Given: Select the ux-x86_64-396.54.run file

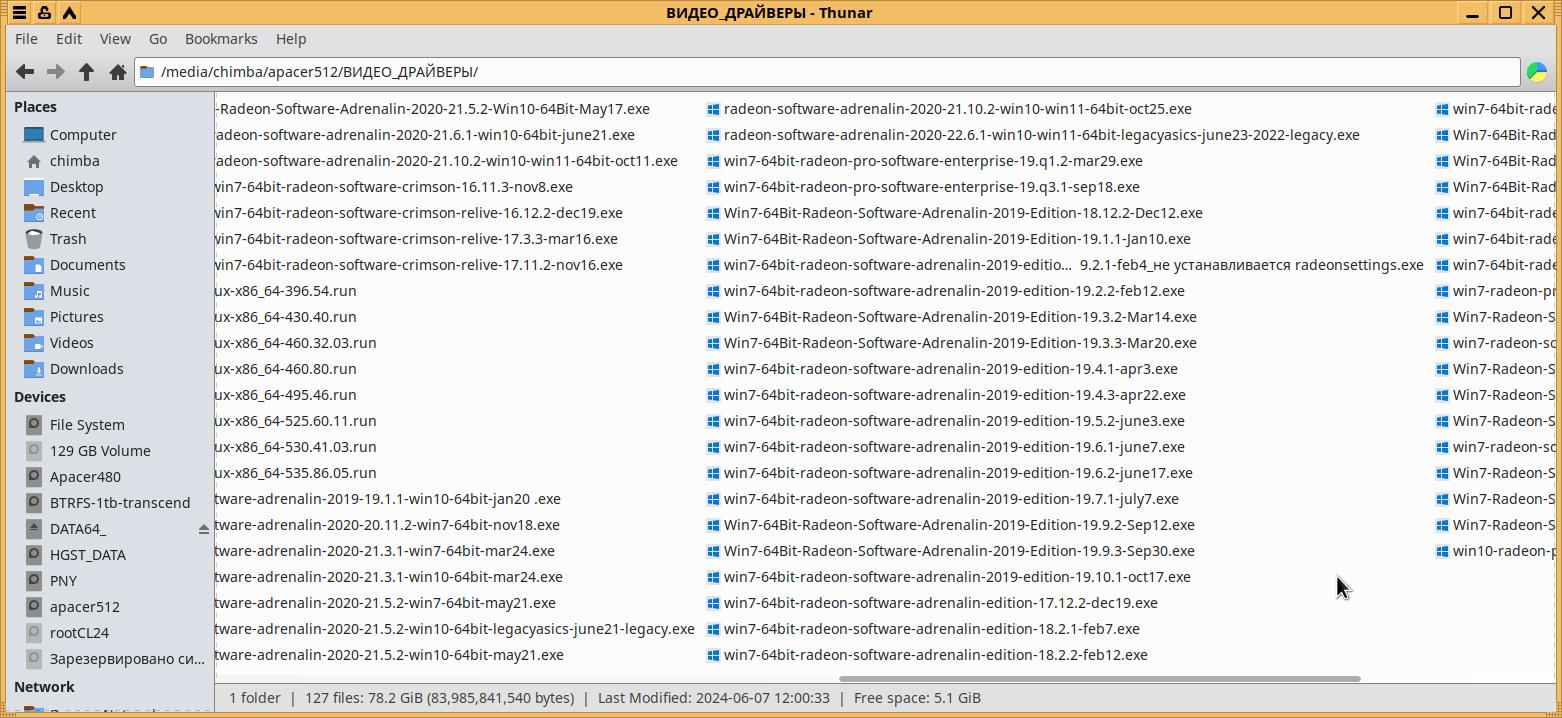Looking at the screenshot, I should click(x=286, y=291).
